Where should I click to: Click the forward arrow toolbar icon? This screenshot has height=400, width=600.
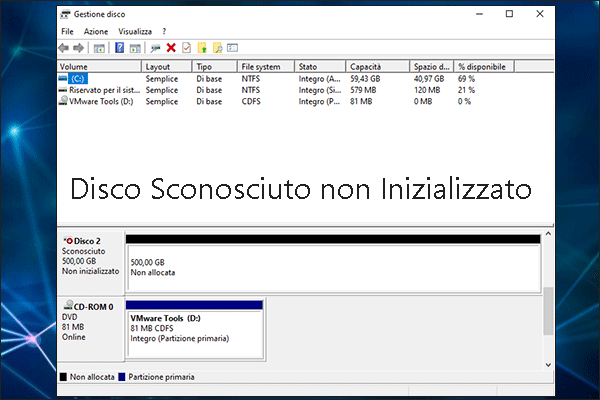pos(79,47)
